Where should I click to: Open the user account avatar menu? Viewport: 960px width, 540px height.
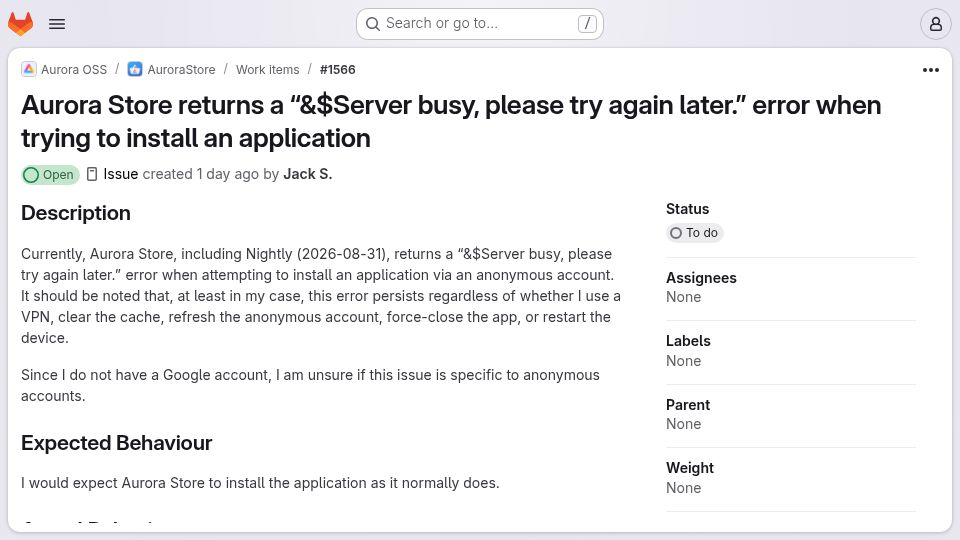(936, 24)
